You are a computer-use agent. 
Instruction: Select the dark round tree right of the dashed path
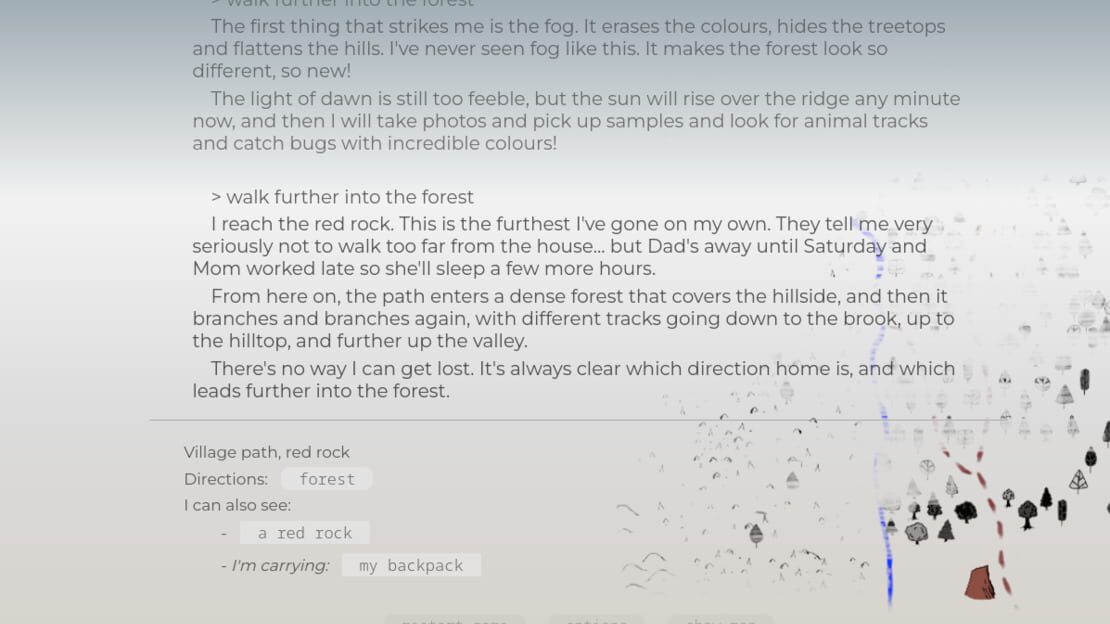pyautogui.click(x=1028, y=513)
